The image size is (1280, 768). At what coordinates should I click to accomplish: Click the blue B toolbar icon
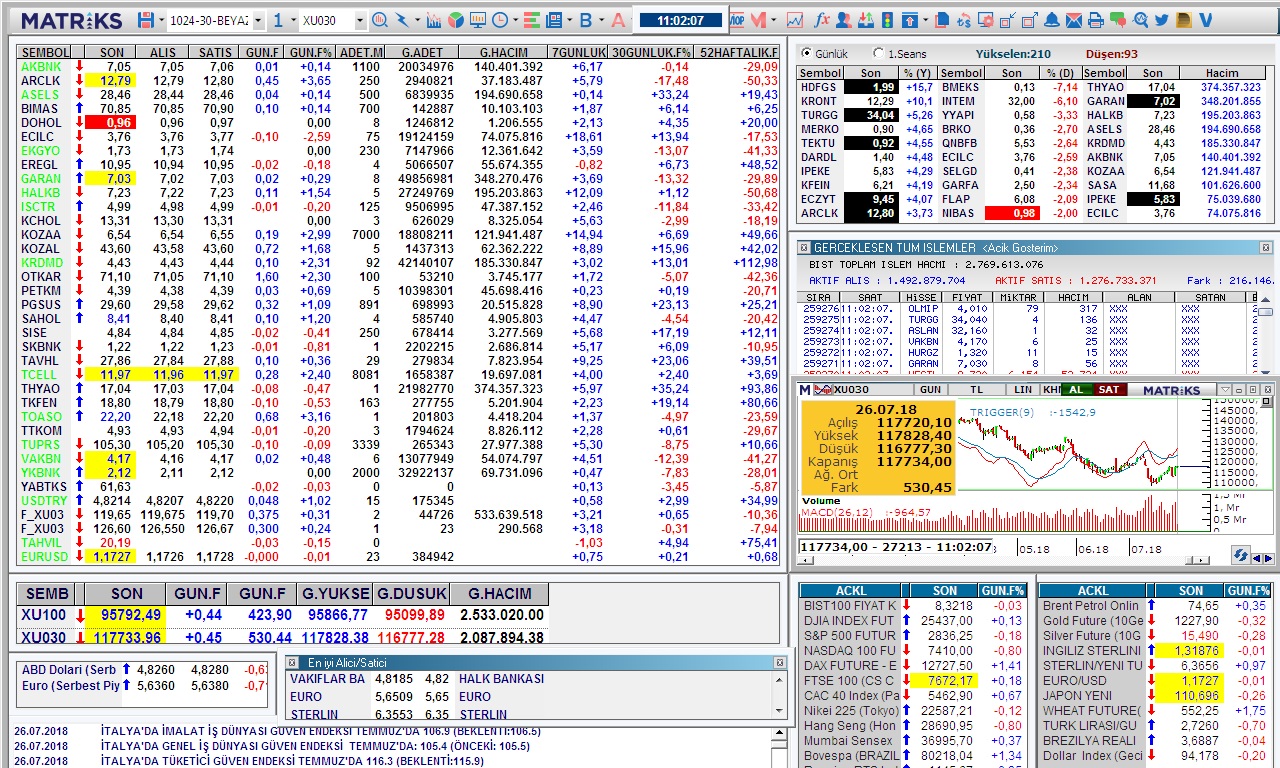click(x=586, y=20)
